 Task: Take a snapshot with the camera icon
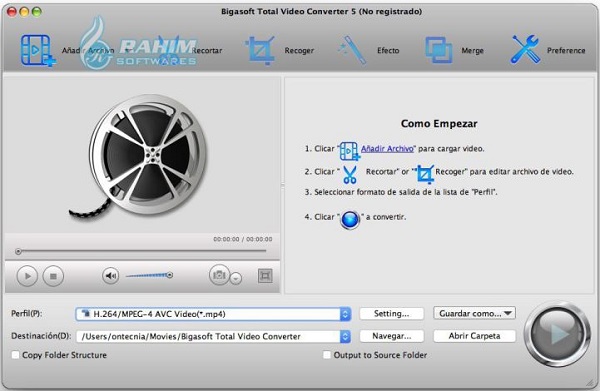[x=219, y=275]
